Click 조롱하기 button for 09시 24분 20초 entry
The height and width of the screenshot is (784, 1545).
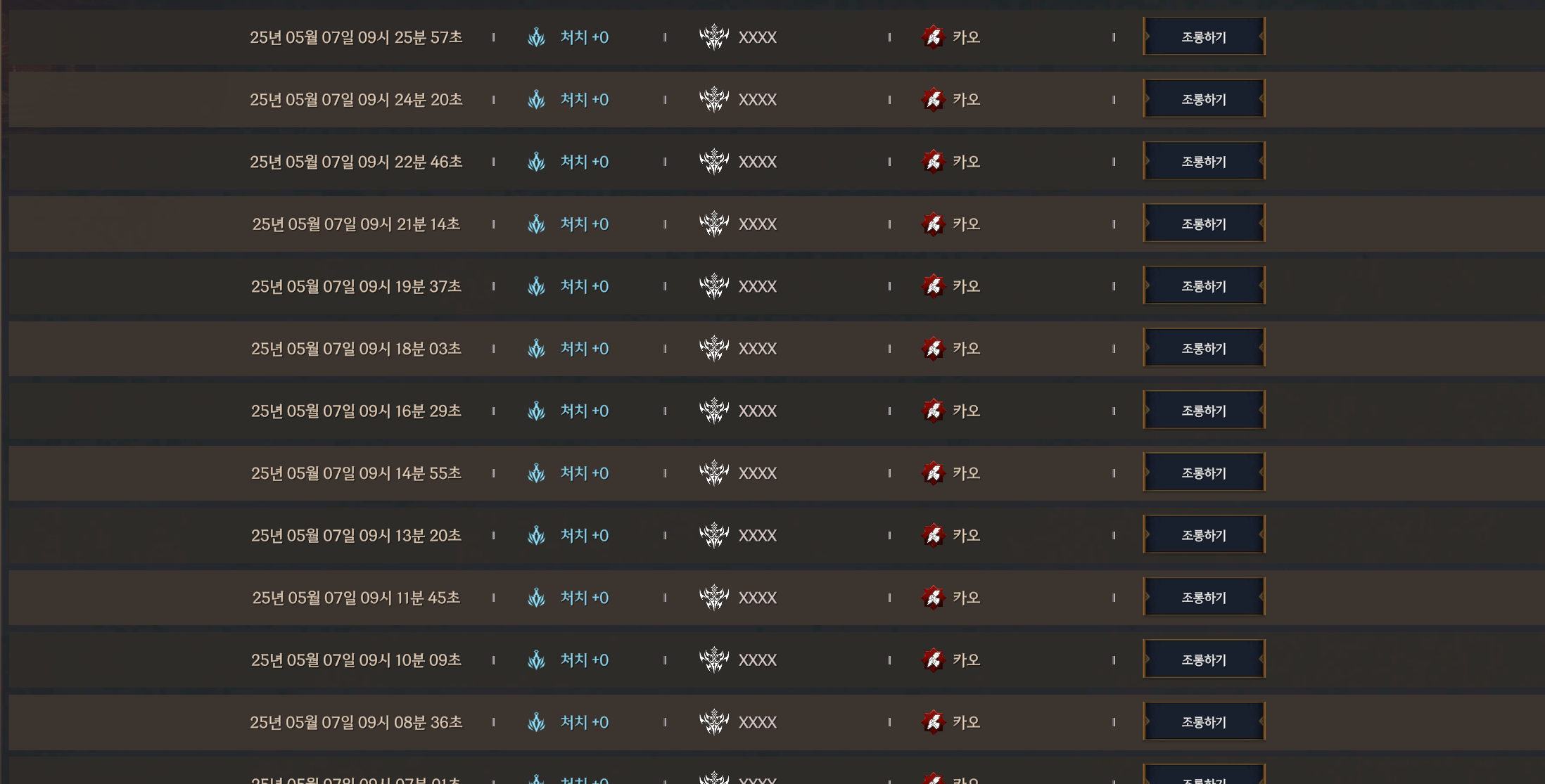tap(1204, 99)
